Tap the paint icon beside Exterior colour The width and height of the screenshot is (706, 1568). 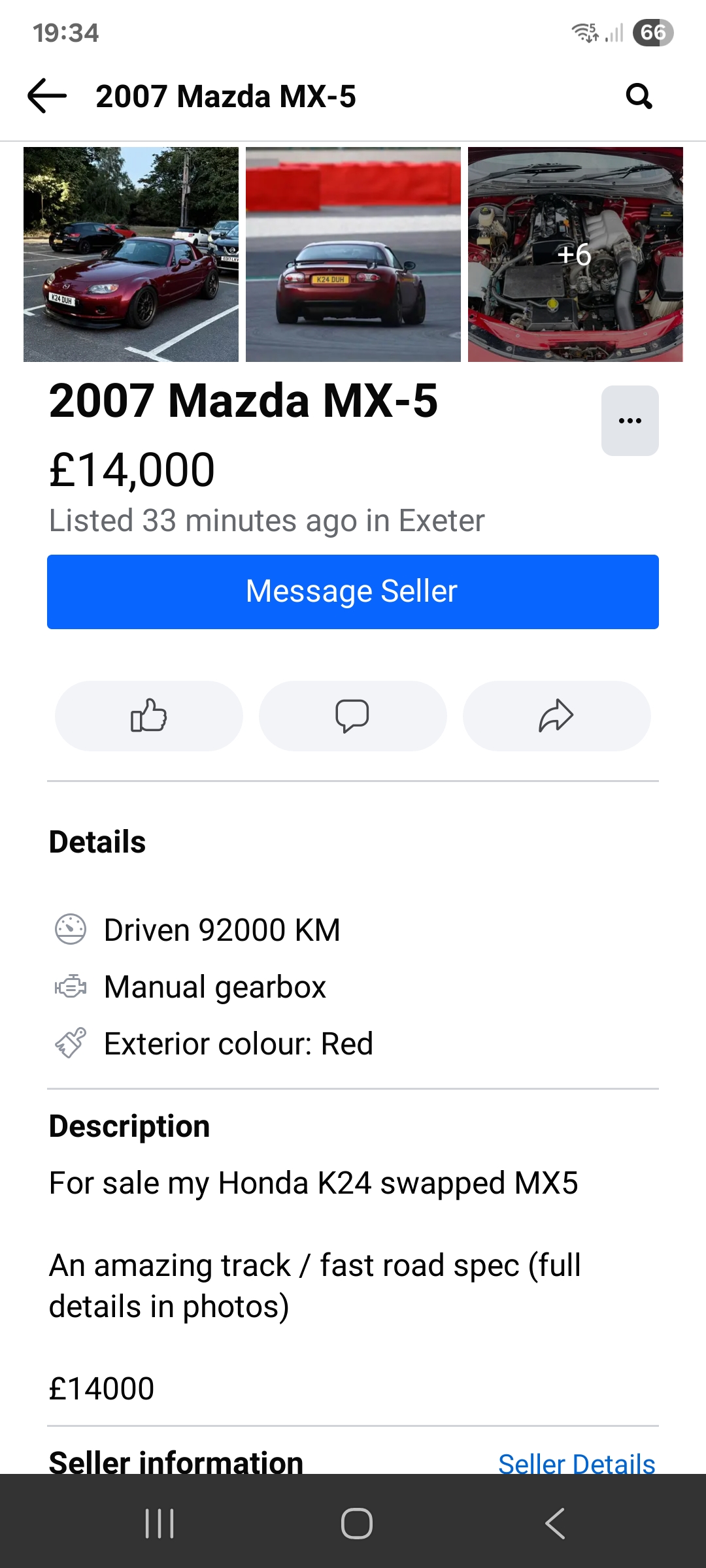(71, 1043)
